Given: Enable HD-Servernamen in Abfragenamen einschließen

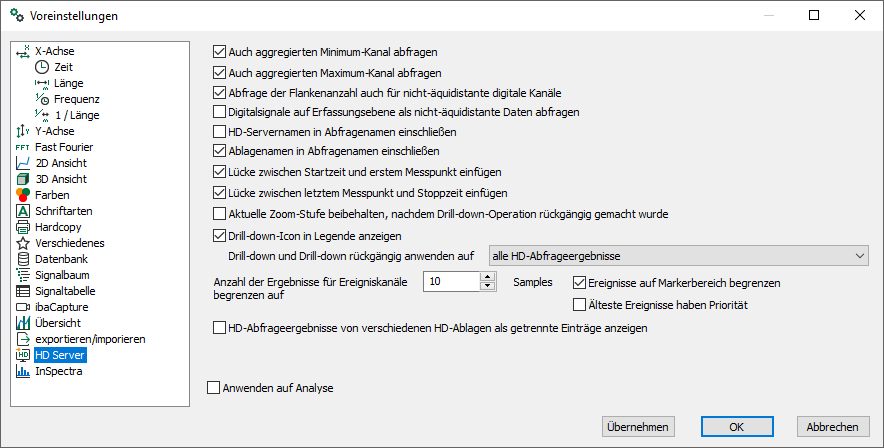Looking at the screenshot, I should tap(219, 132).
